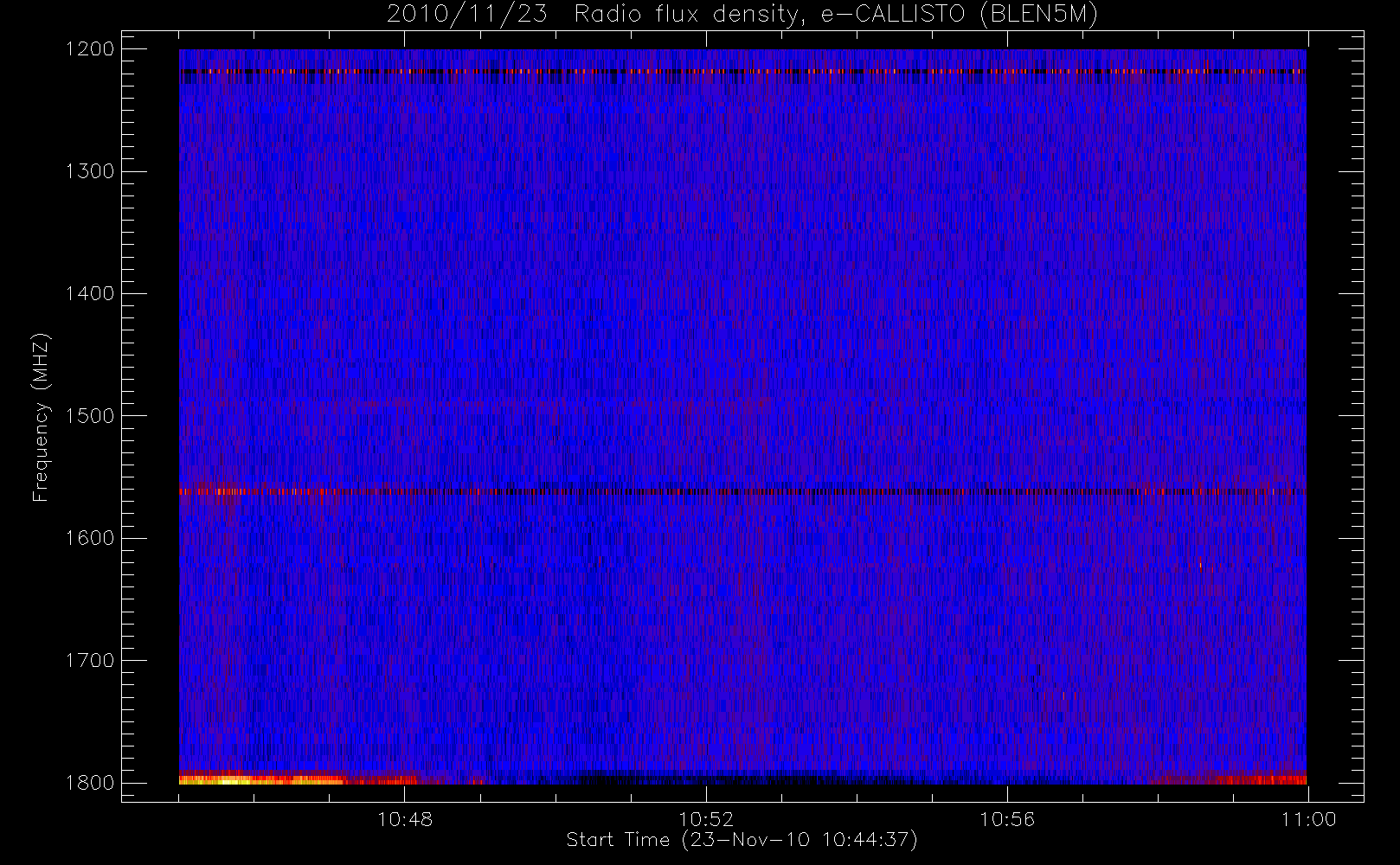Select the 1200 frequency axis label
This screenshot has width=1400, height=865.
pos(90,49)
